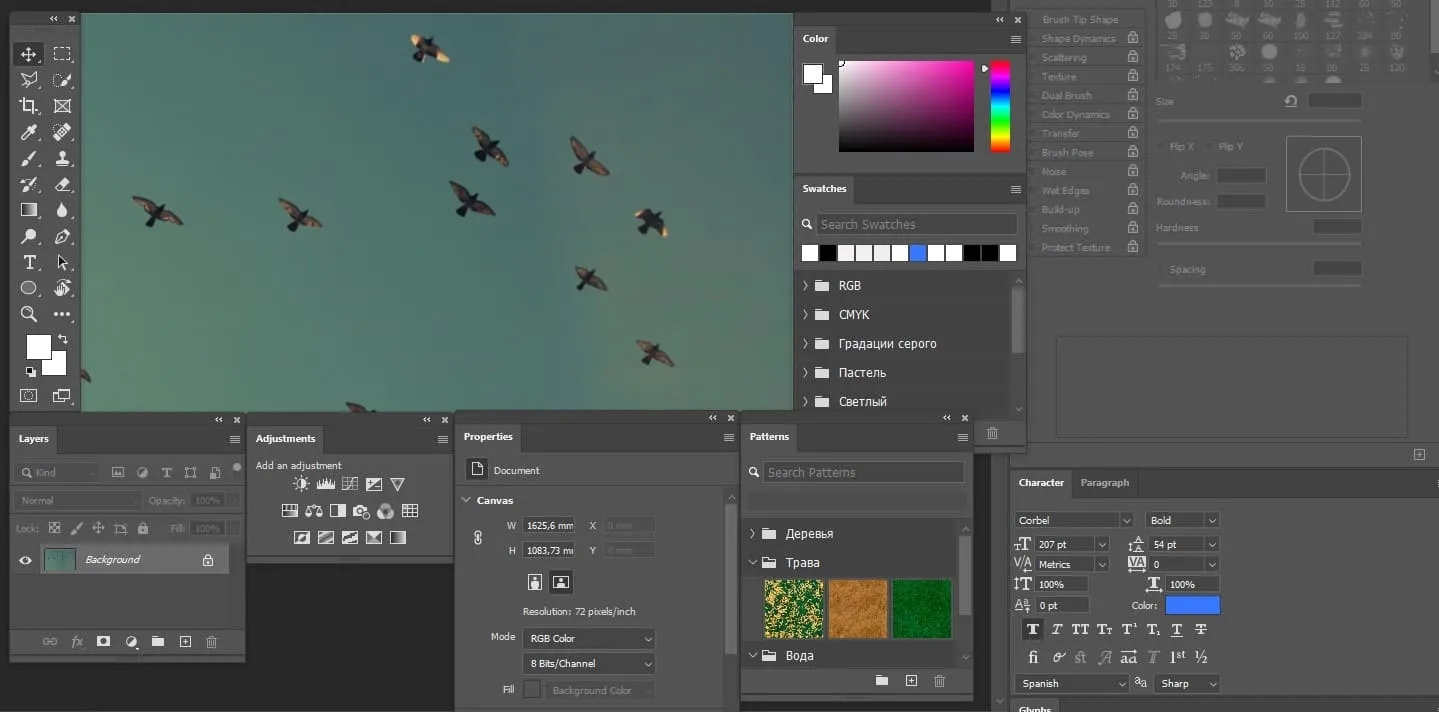Select the Zoom tool

(28, 315)
